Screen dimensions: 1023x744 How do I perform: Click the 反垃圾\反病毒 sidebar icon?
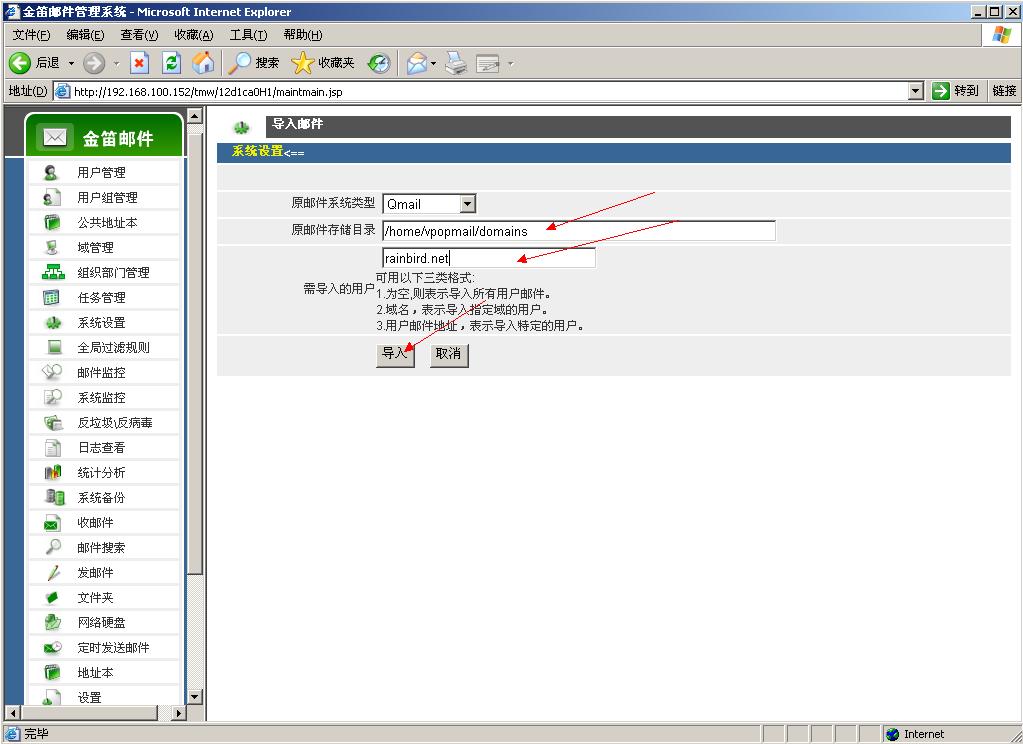53,422
